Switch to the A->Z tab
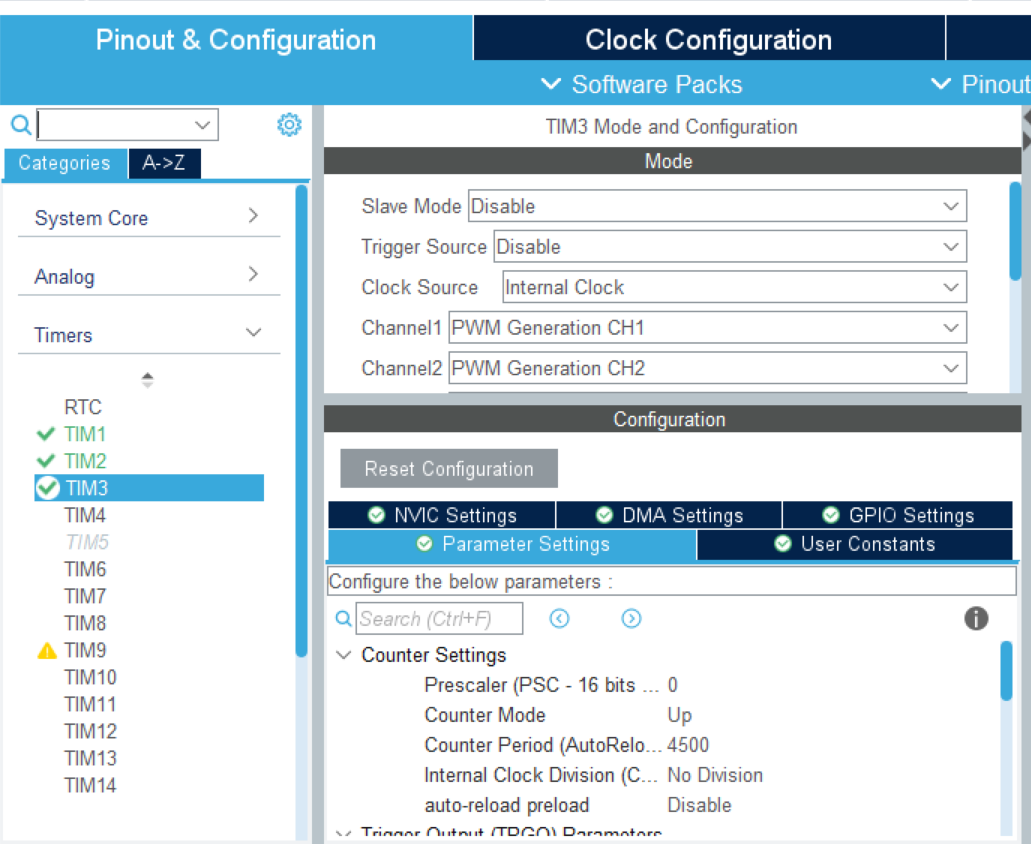The width and height of the screenshot is (1031, 844). 164,162
